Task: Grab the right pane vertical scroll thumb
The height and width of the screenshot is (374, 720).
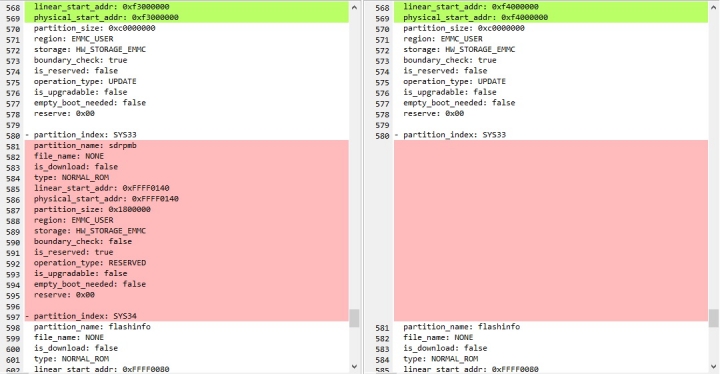Action: [x=714, y=318]
